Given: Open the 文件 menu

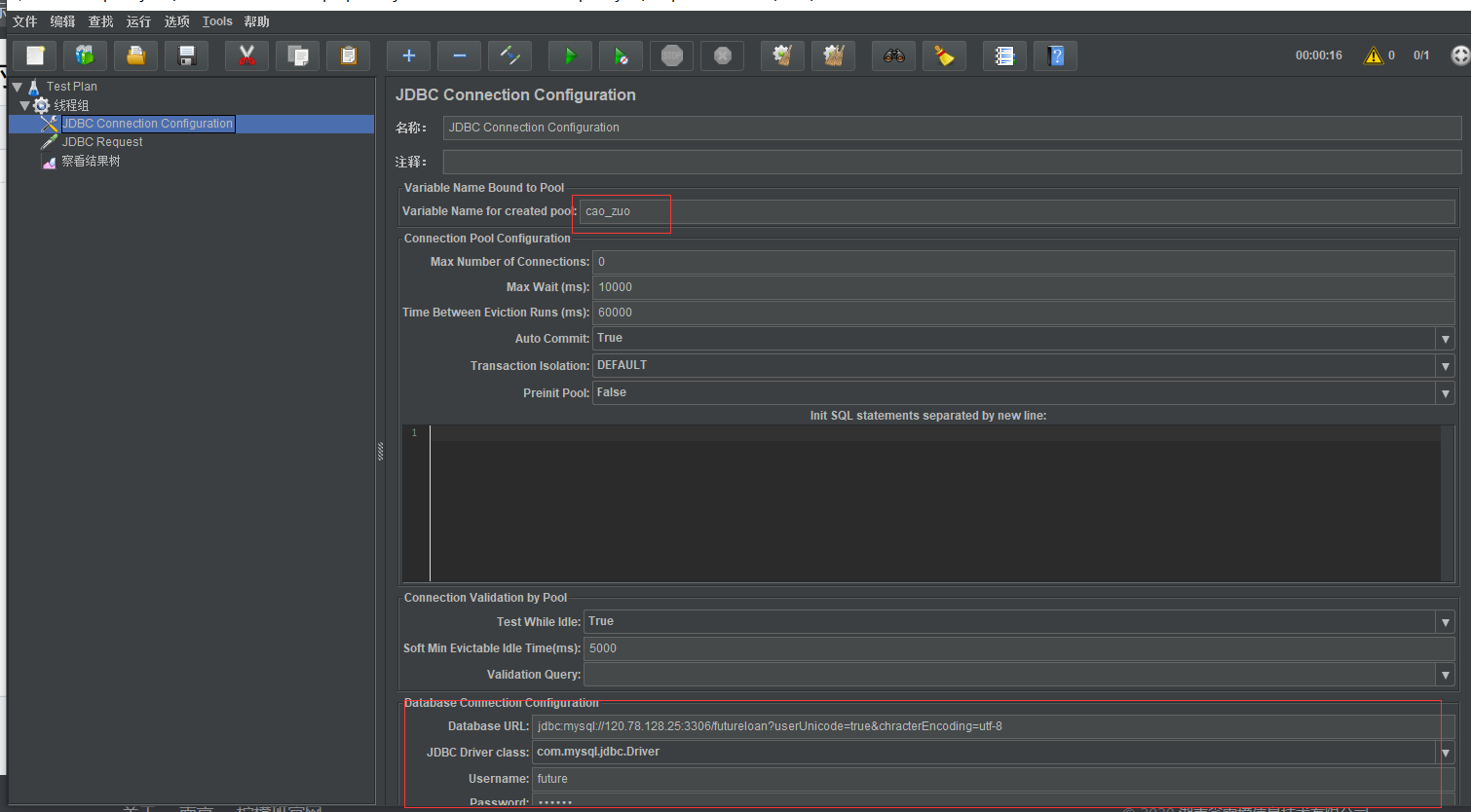Looking at the screenshot, I should coord(25,21).
